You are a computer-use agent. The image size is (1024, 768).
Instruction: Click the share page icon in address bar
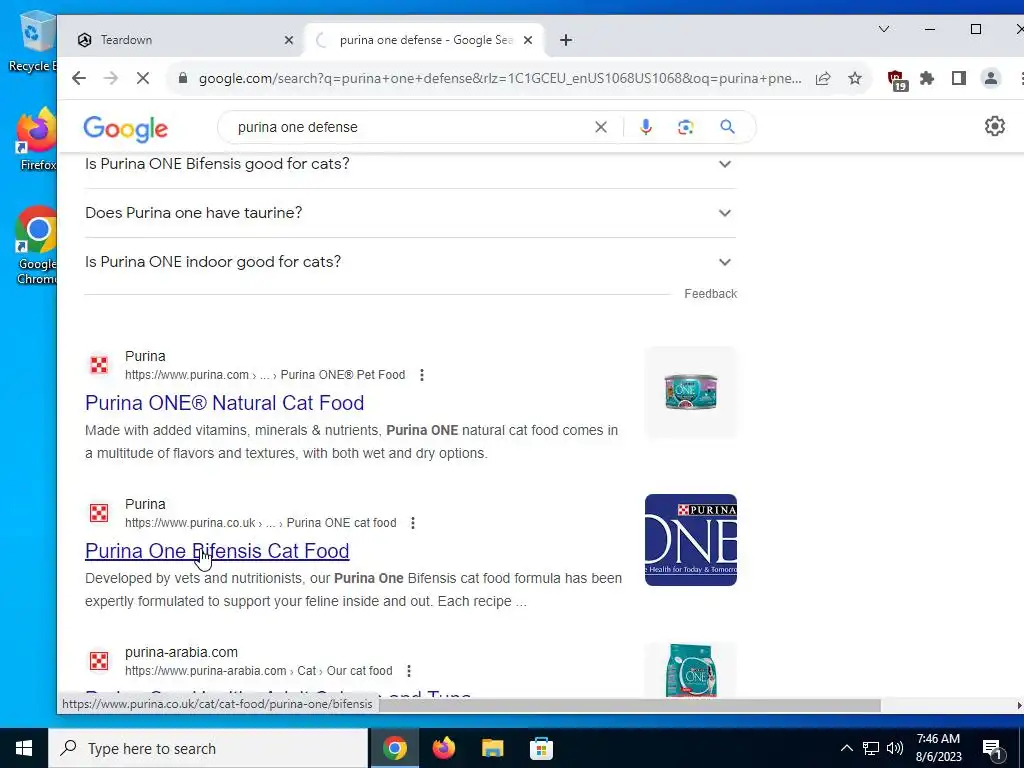(x=823, y=78)
